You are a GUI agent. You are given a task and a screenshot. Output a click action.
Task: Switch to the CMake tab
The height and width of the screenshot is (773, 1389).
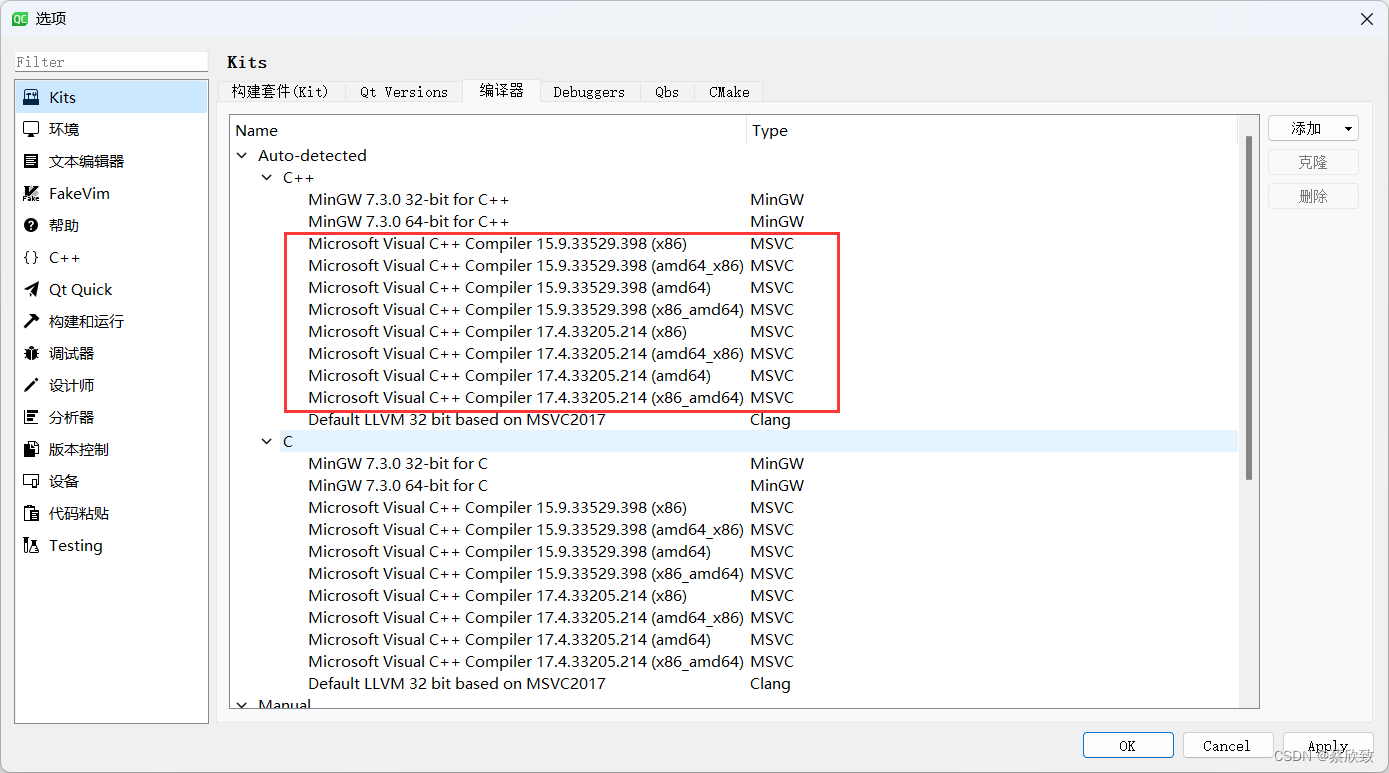pos(729,91)
